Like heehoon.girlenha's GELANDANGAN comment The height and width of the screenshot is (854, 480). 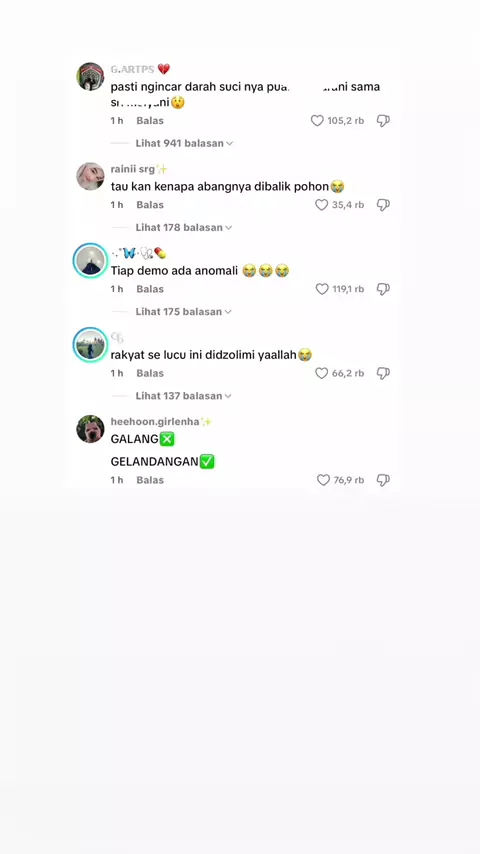[x=323, y=480]
